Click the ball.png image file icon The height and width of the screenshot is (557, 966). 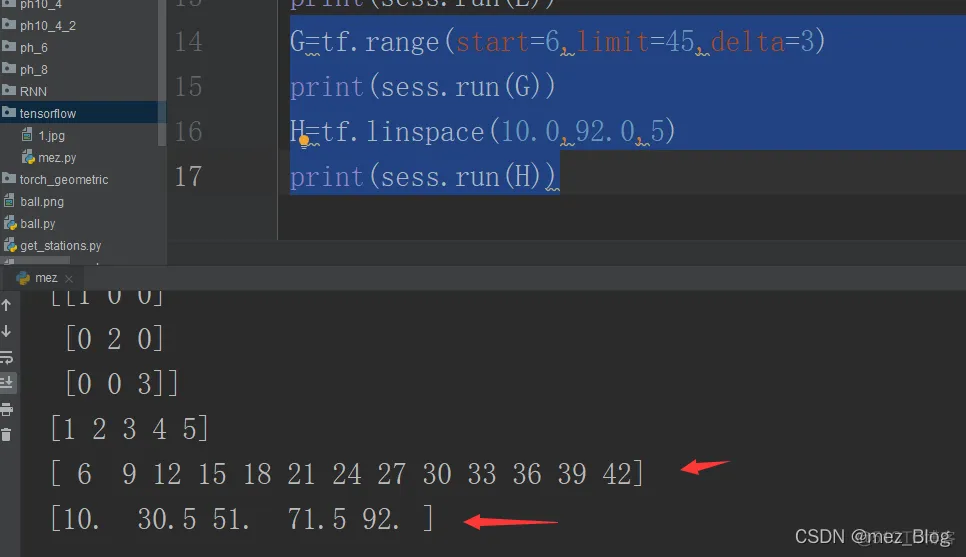[9, 201]
